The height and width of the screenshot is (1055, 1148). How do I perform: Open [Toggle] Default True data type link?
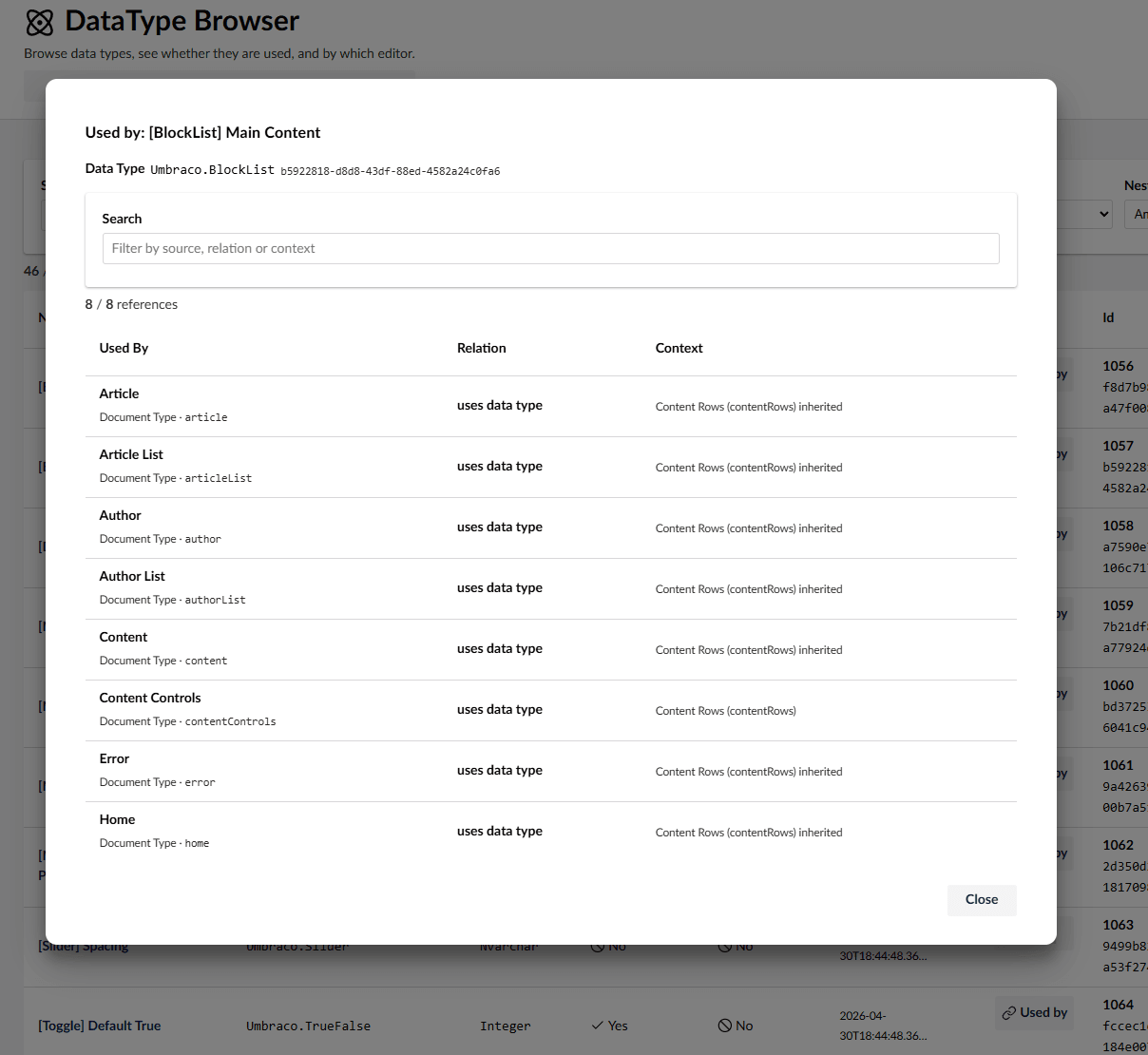point(99,1026)
